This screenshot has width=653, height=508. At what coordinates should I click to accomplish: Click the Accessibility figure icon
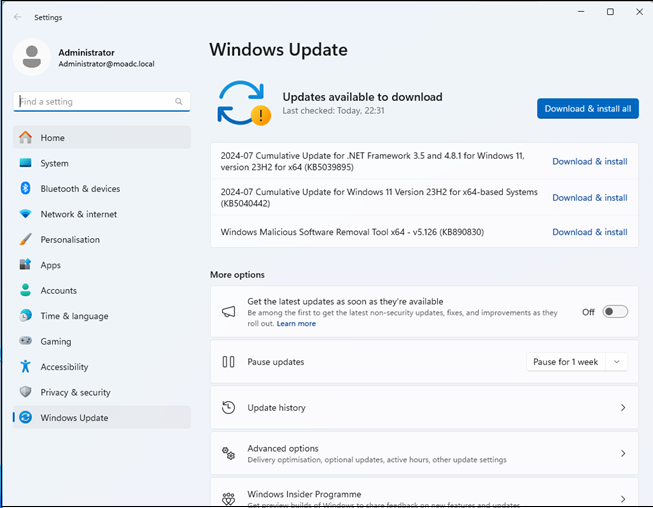(25, 366)
